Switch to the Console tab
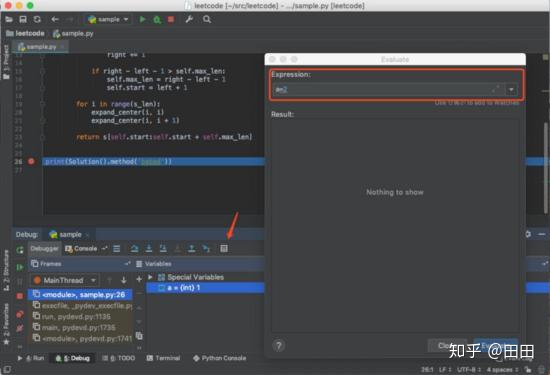This screenshot has width=550, height=375. [x=81, y=249]
